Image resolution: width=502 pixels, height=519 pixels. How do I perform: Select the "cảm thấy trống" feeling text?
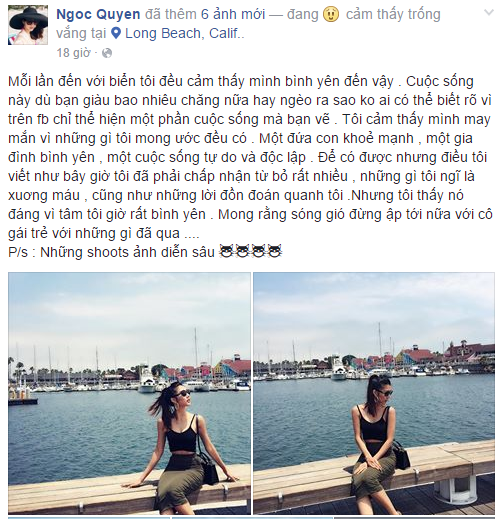[393, 14]
